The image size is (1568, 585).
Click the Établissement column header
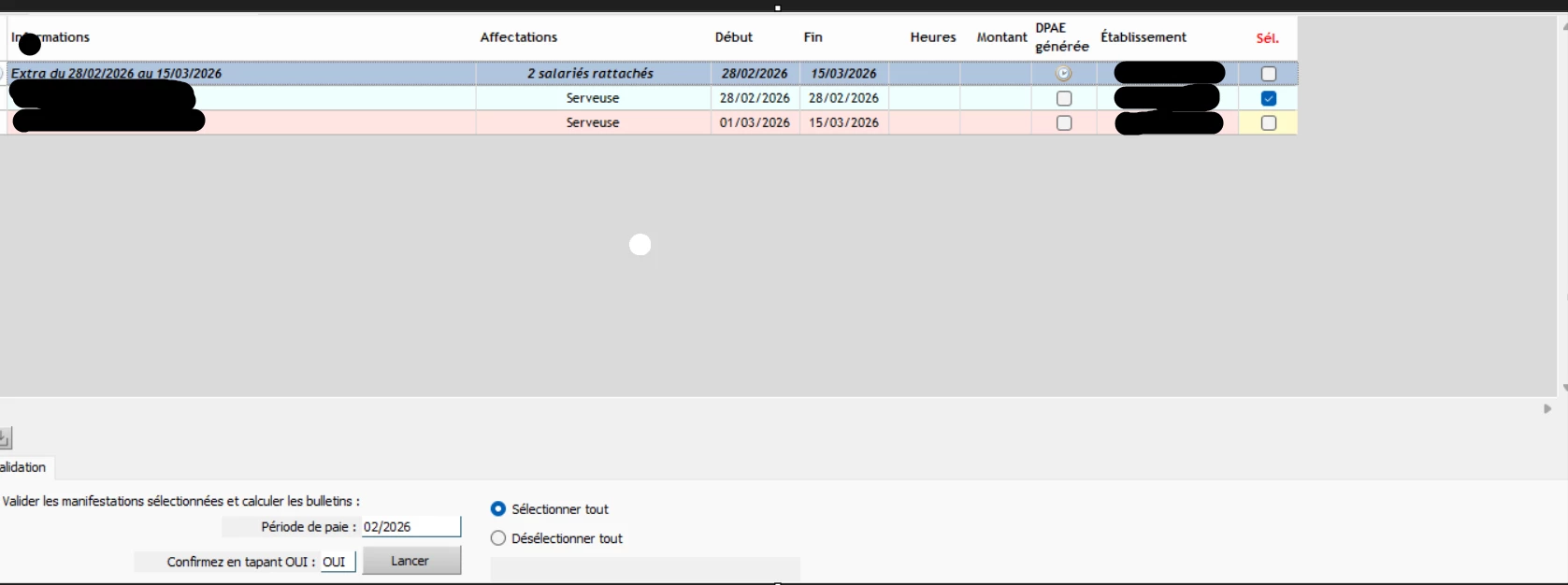(x=1144, y=37)
